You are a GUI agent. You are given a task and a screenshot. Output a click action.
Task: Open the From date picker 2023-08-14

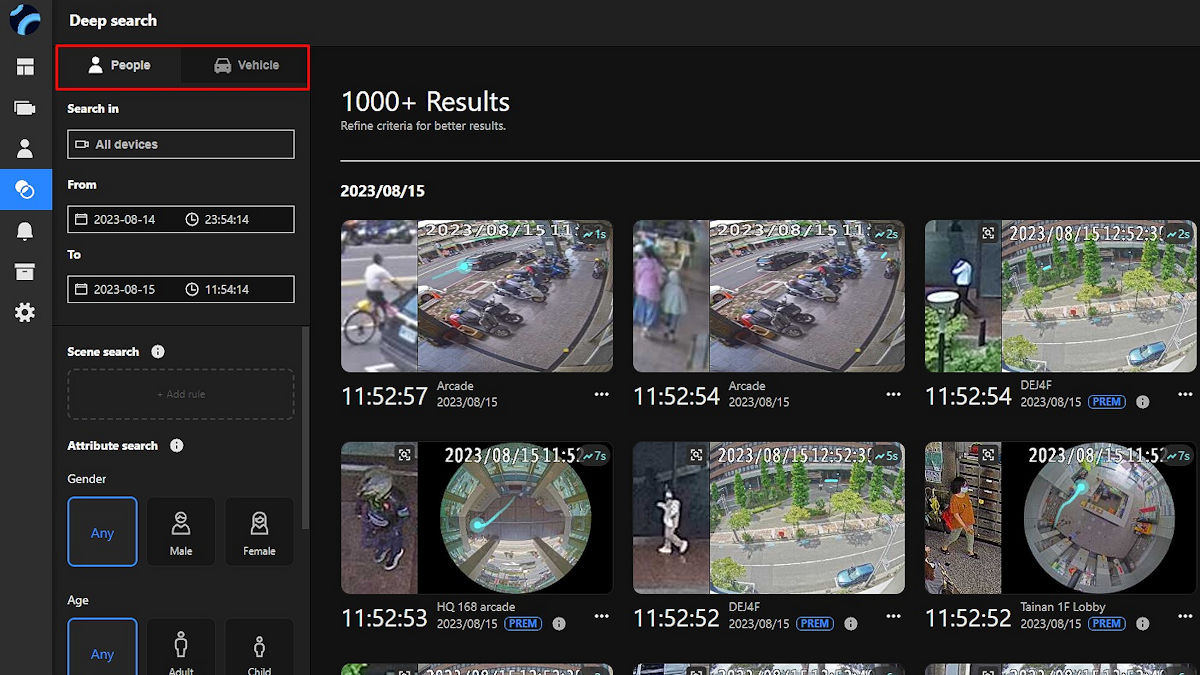(124, 219)
